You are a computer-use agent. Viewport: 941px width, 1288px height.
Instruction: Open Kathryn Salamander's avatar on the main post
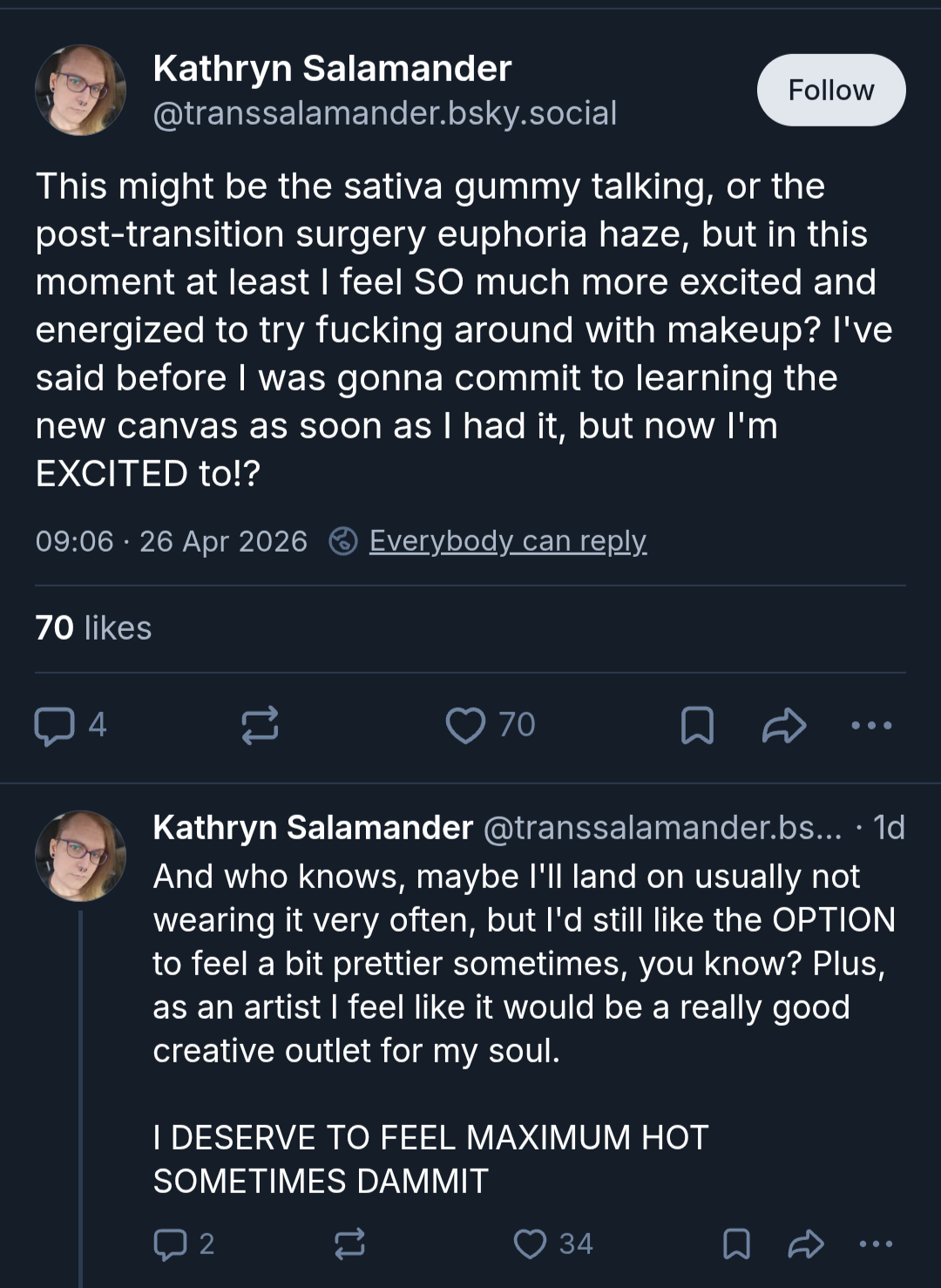[80, 90]
